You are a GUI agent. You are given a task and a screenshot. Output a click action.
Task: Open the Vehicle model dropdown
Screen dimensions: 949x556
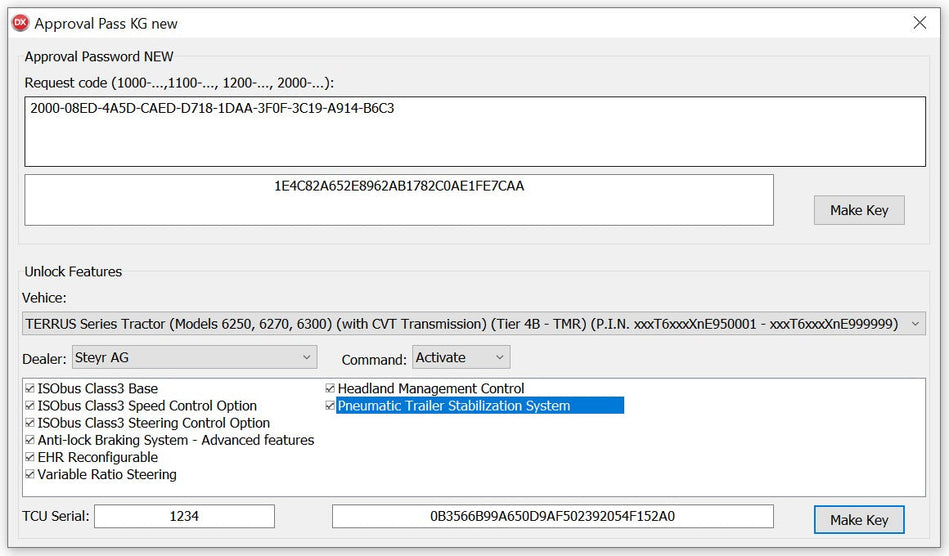[473, 323]
